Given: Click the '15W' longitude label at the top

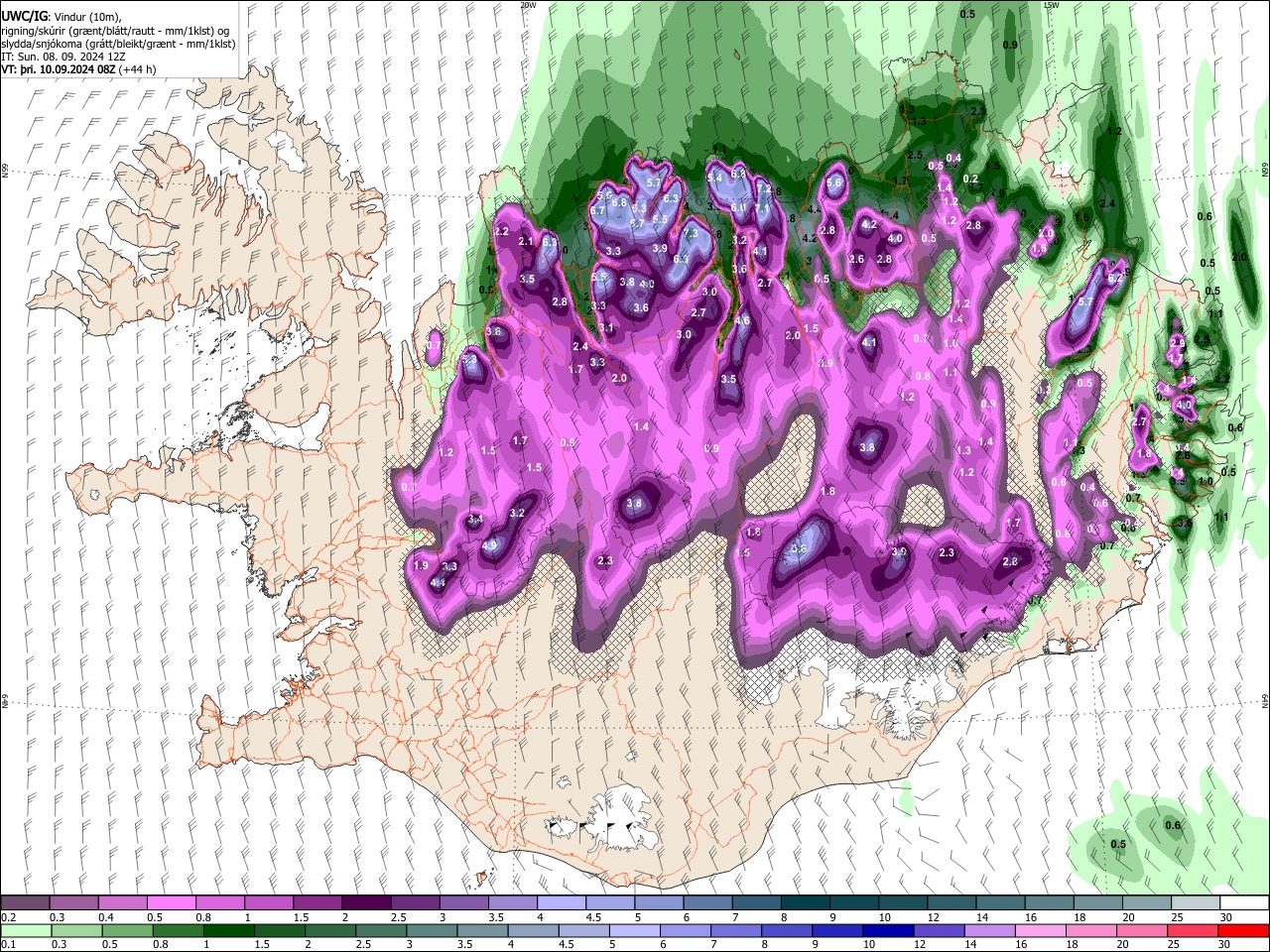Looking at the screenshot, I should tap(1051, 5).
